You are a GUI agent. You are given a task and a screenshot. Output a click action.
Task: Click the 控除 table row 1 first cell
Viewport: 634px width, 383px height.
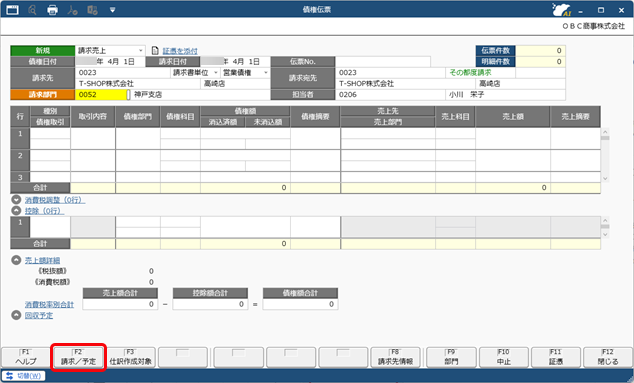(x=50, y=227)
